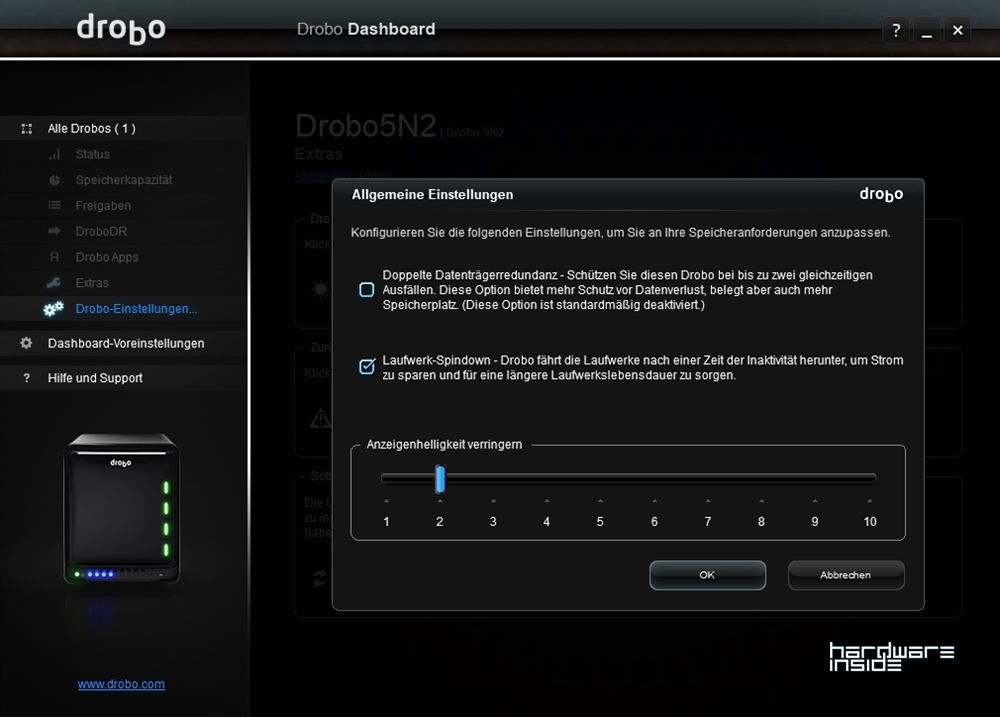Click the Abbrechen button
Viewport: 1000px width, 717px height.
coord(846,575)
